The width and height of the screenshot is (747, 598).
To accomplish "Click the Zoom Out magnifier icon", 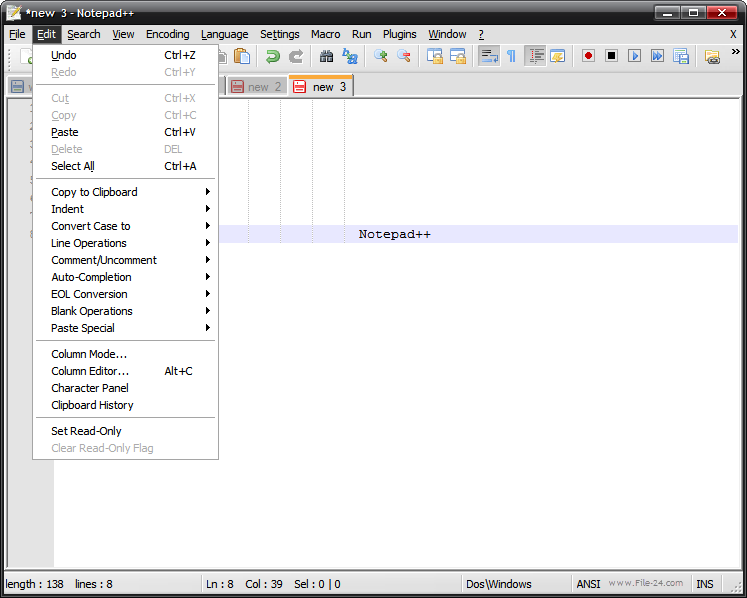I will tap(404, 56).
